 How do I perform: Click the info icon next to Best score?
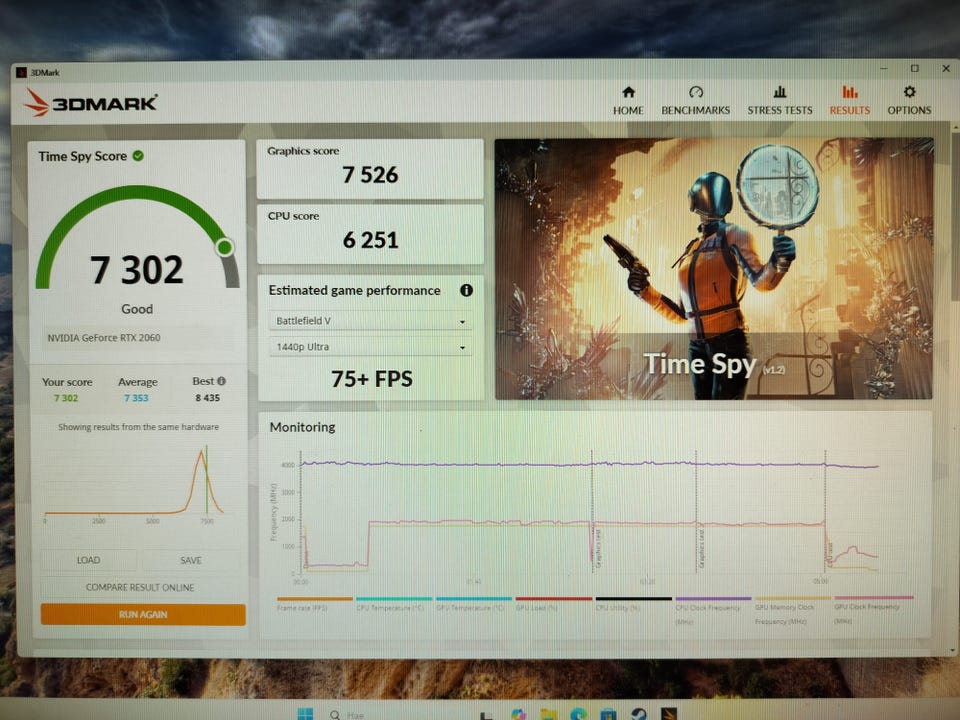(x=222, y=381)
